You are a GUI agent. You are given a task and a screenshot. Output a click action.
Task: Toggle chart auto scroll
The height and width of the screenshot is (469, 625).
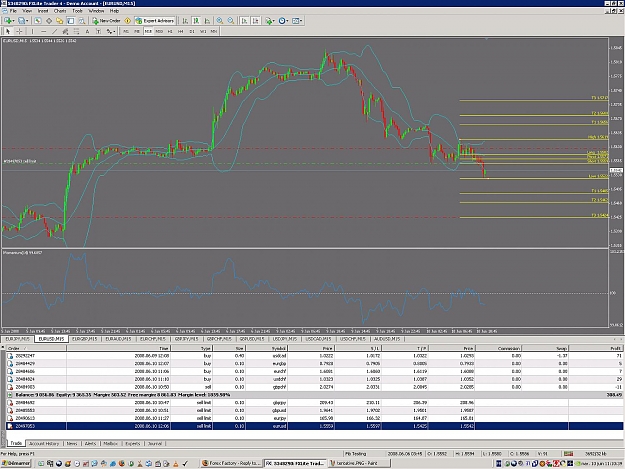tap(245, 21)
